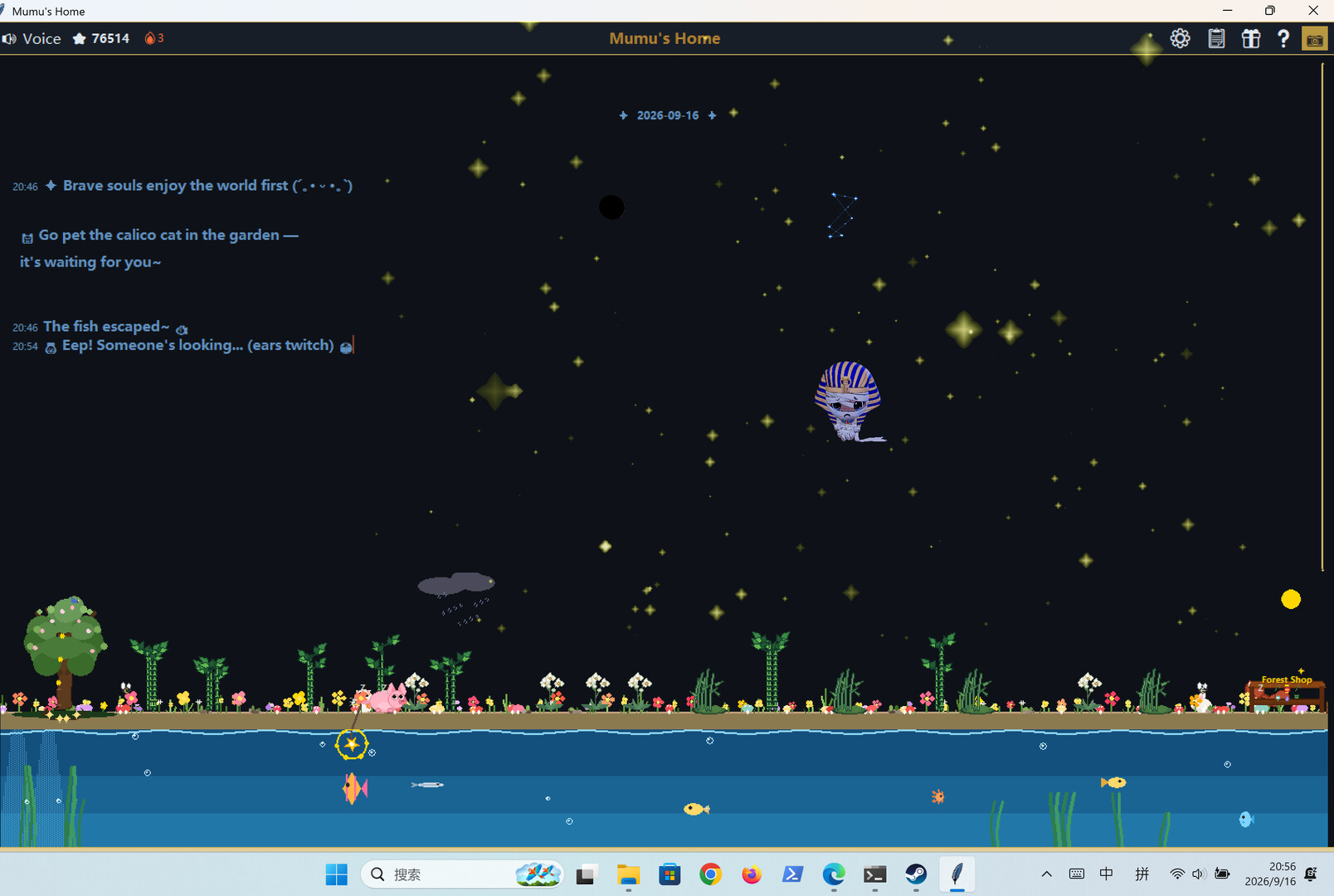Click the black circle in the sky
The width and height of the screenshot is (1334, 896).
611,207
